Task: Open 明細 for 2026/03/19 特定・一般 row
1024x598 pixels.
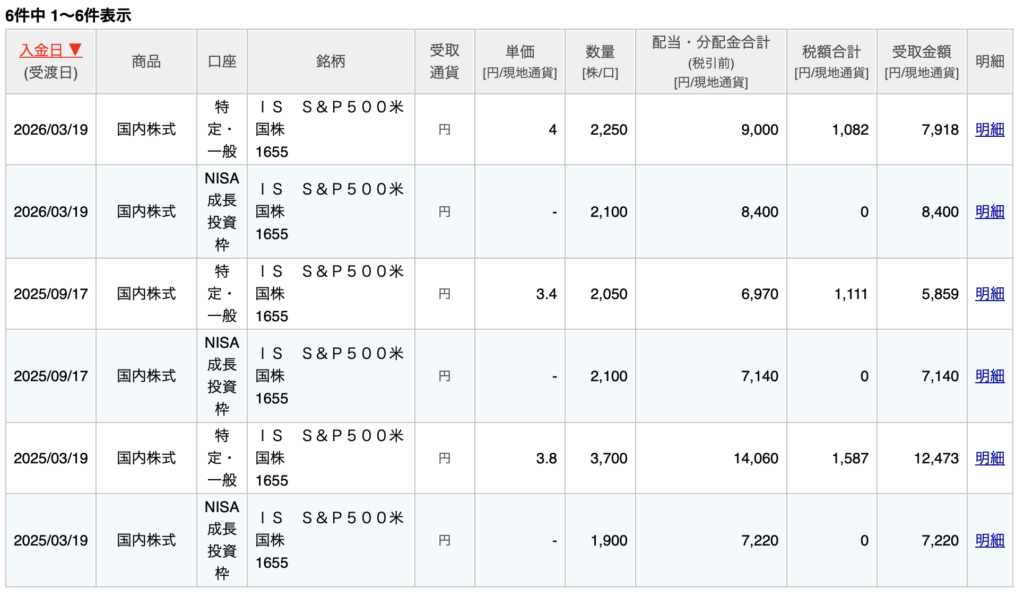Action: pyautogui.click(x=989, y=130)
